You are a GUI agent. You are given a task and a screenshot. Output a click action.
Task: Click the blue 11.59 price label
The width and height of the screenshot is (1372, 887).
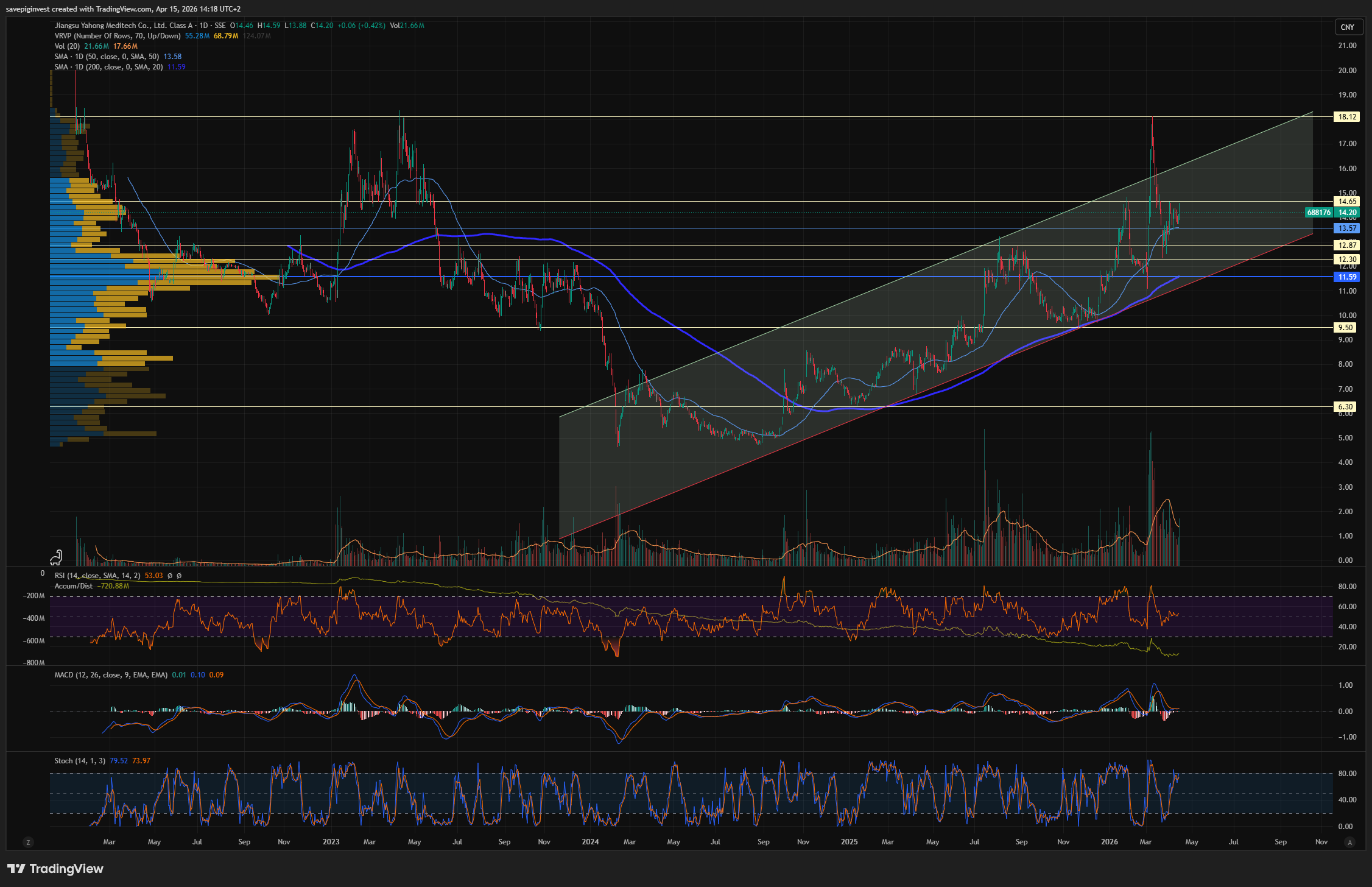pos(1346,277)
